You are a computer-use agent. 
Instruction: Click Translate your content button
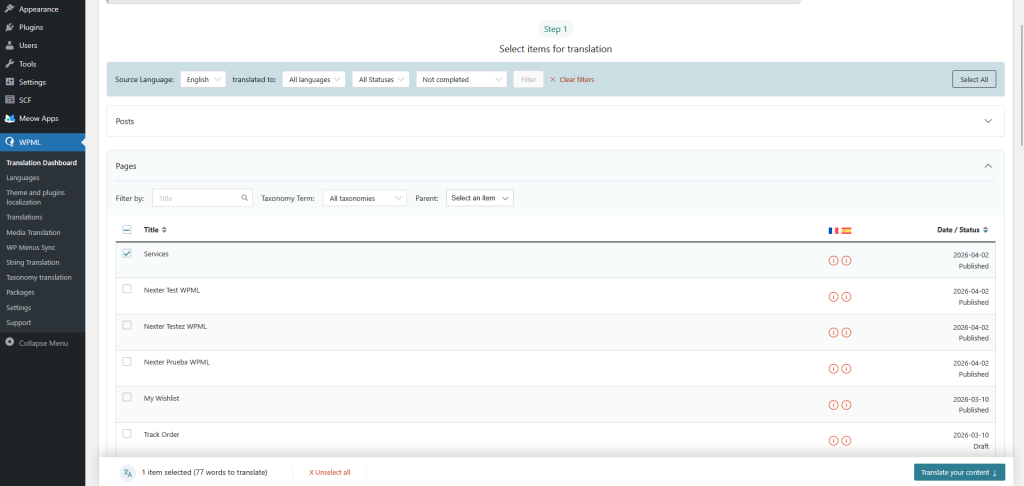coord(959,472)
